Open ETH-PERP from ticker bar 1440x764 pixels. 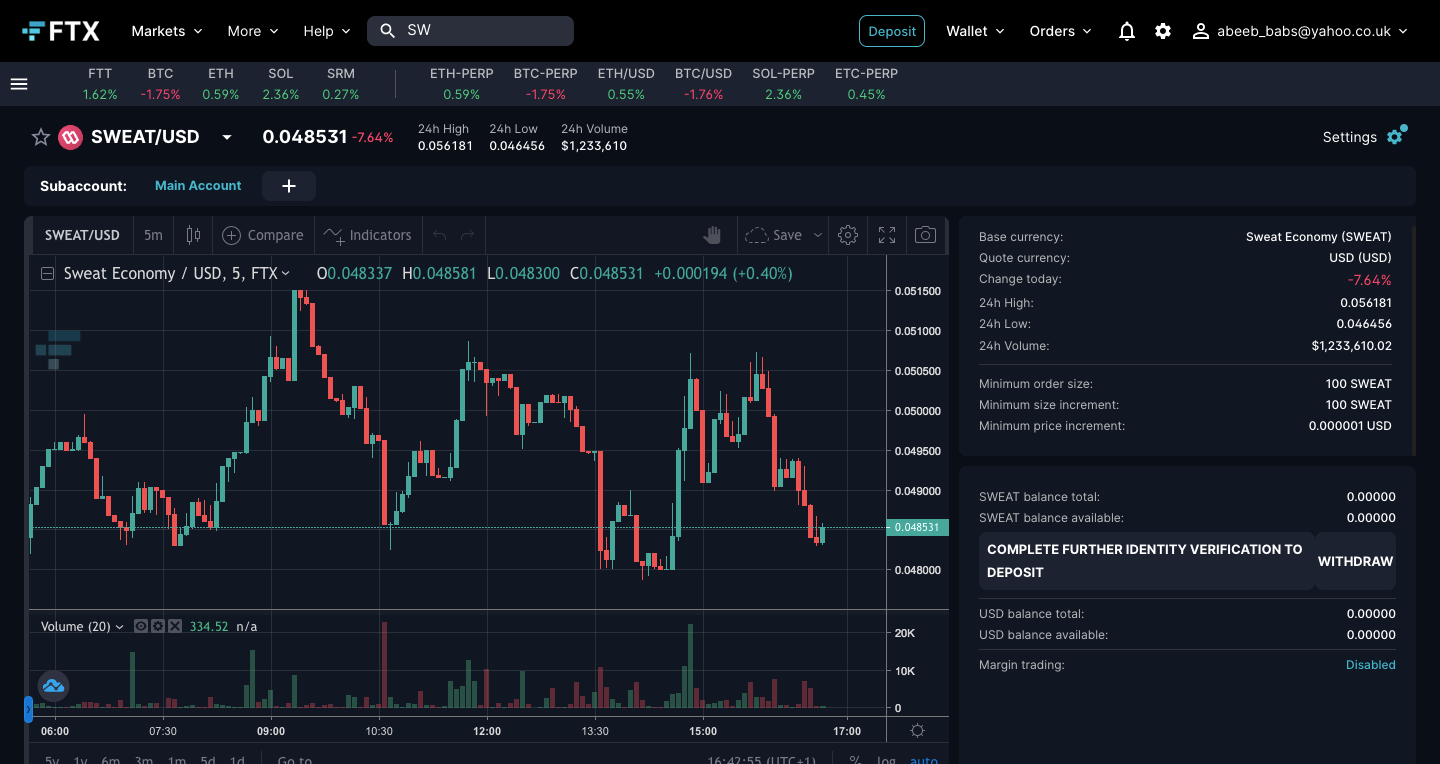pos(462,84)
